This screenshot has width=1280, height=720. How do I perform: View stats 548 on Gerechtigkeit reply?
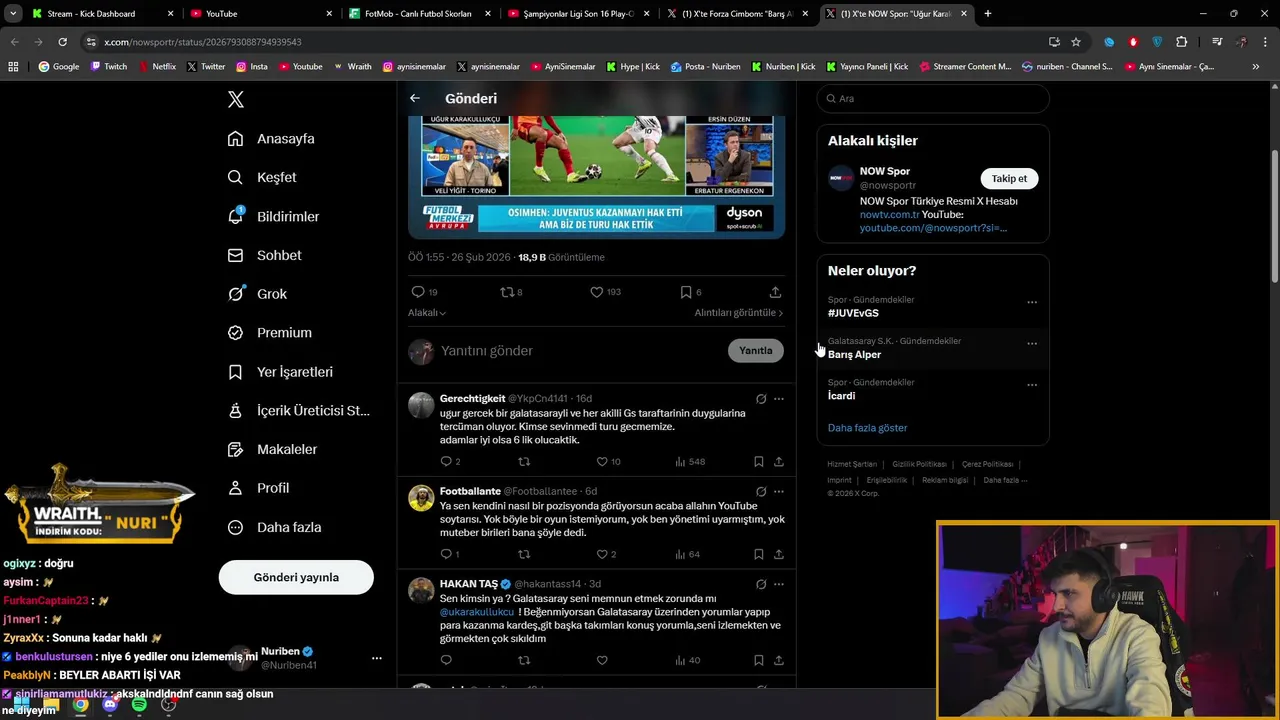tap(690, 462)
